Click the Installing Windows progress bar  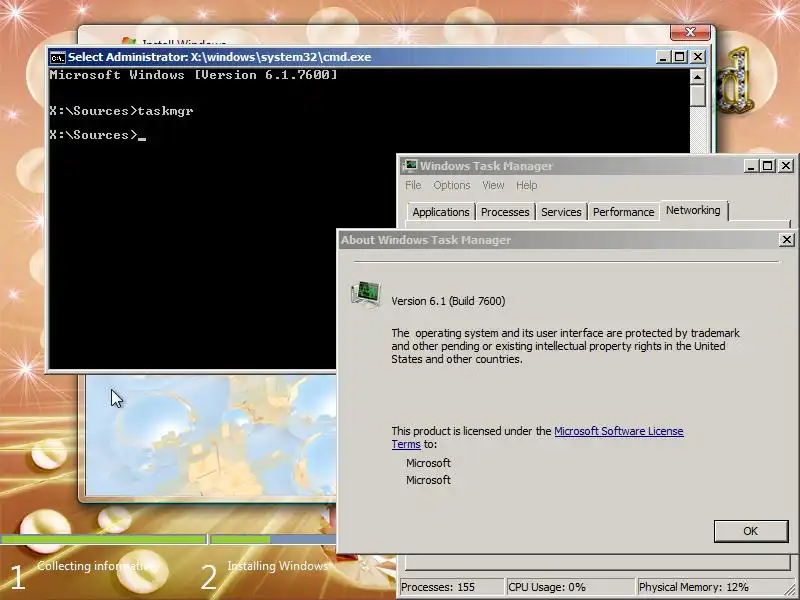(273, 539)
